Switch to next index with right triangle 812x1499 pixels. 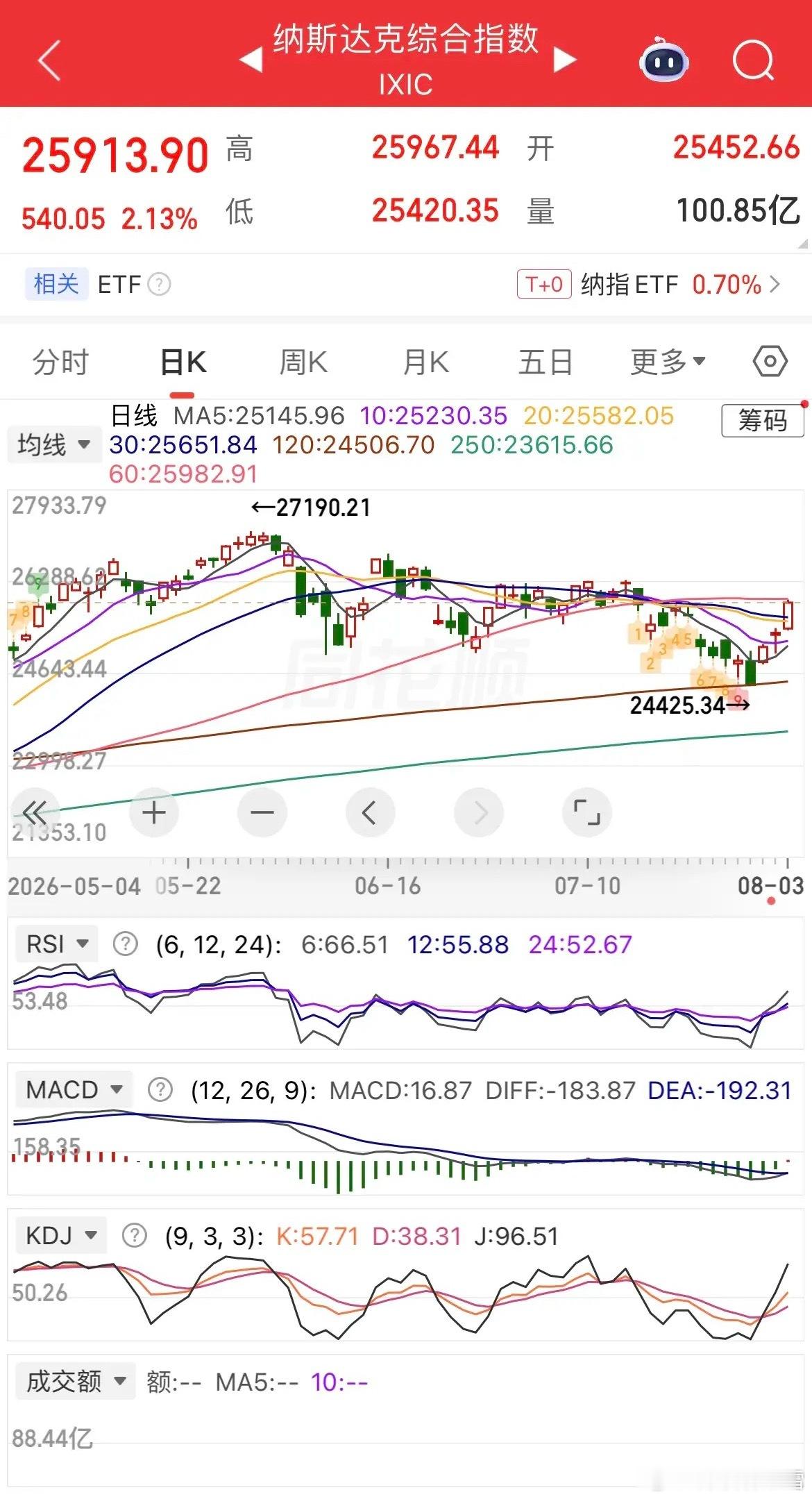565,60
